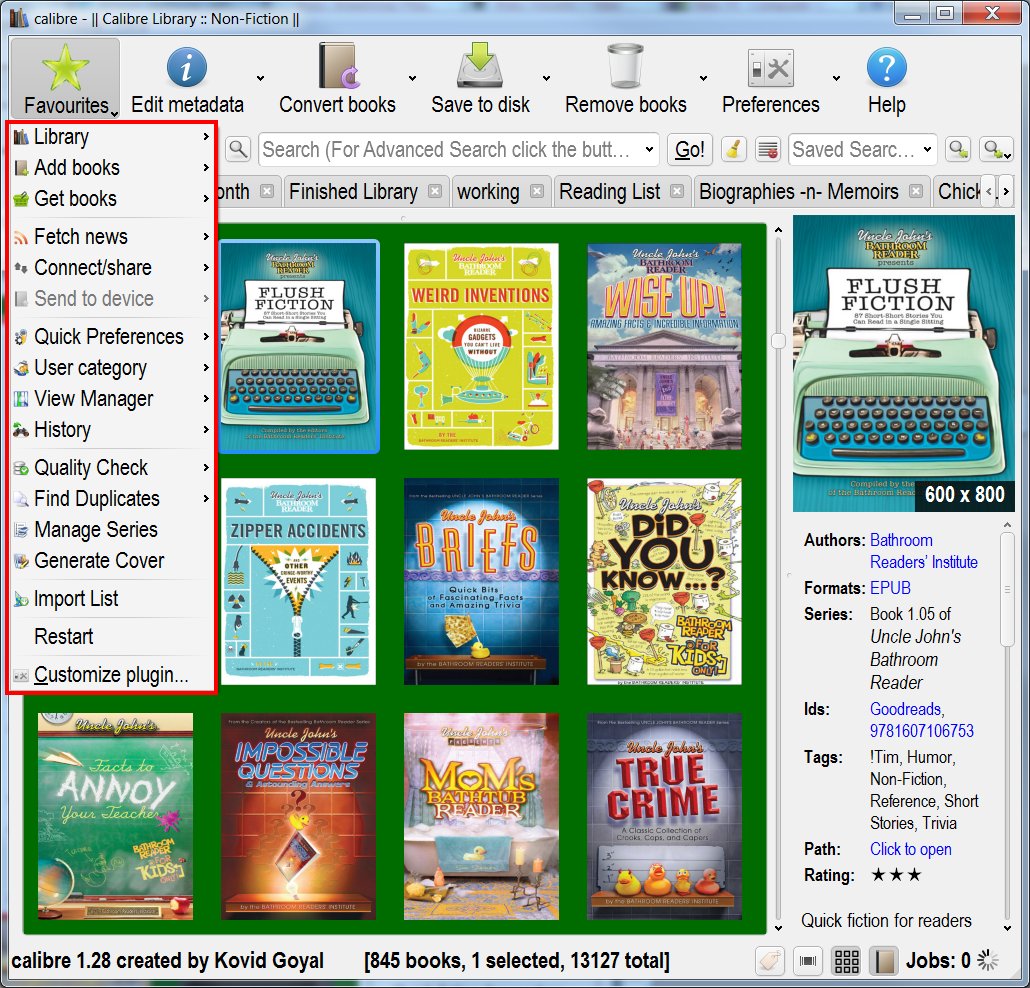Switch to the Reading List tab
The image size is (1030, 988).
(610, 191)
